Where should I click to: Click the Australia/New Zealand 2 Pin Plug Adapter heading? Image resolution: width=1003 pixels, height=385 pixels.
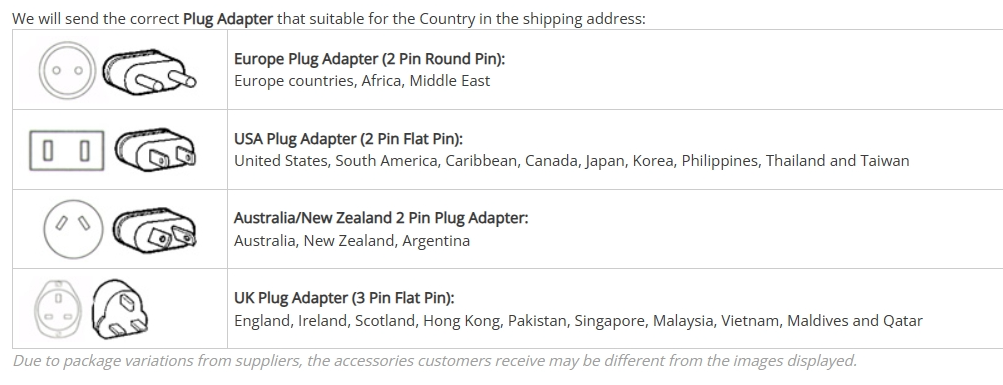(381, 218)
